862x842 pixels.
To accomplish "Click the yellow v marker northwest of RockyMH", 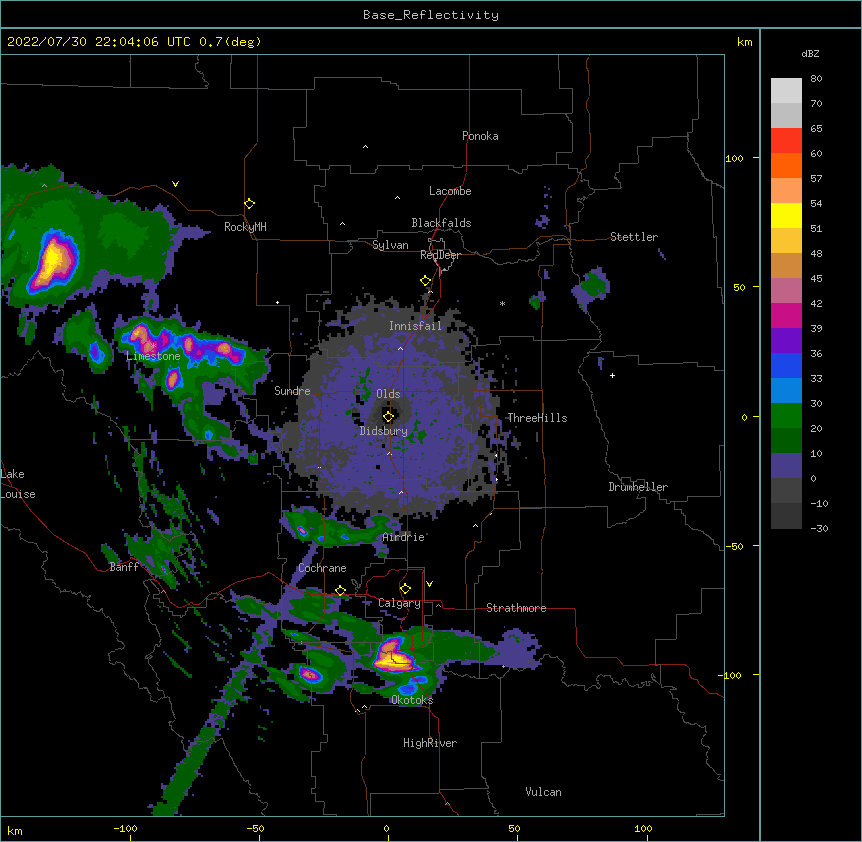I will pos(175,184).
